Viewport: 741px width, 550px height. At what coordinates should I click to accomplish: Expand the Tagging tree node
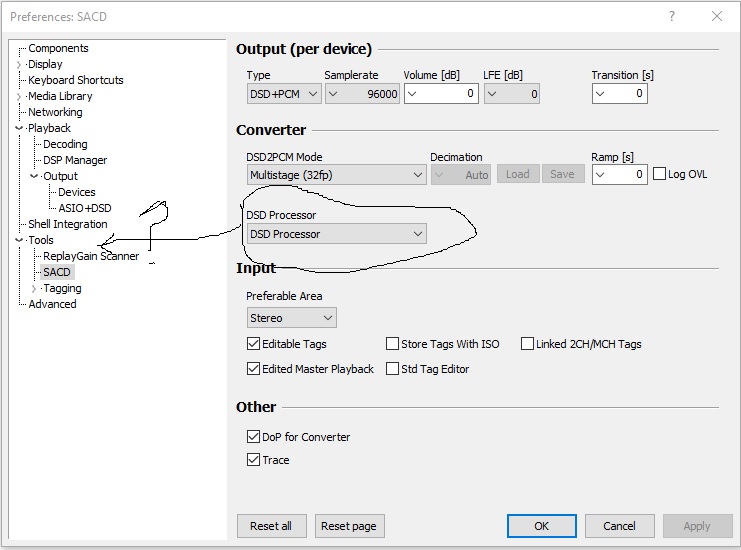pyautogui.click(x=34, y=288)
